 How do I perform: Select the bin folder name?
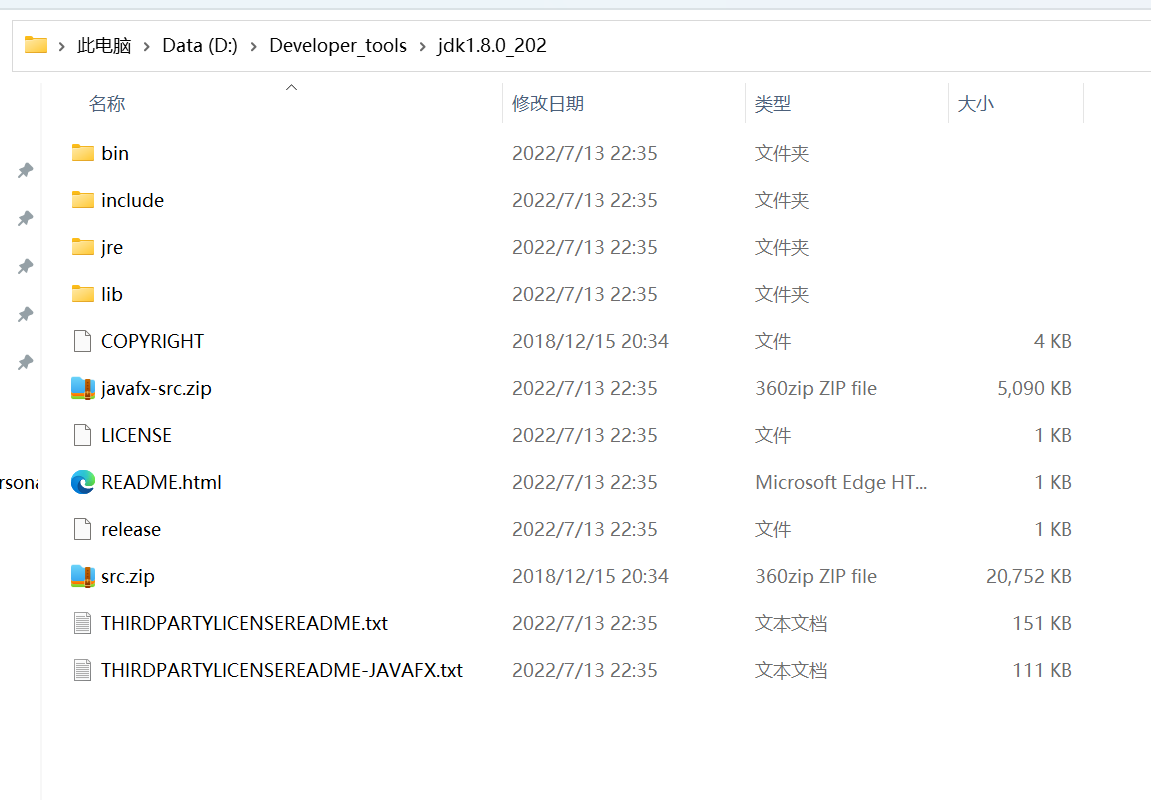(x=115, y=153)
